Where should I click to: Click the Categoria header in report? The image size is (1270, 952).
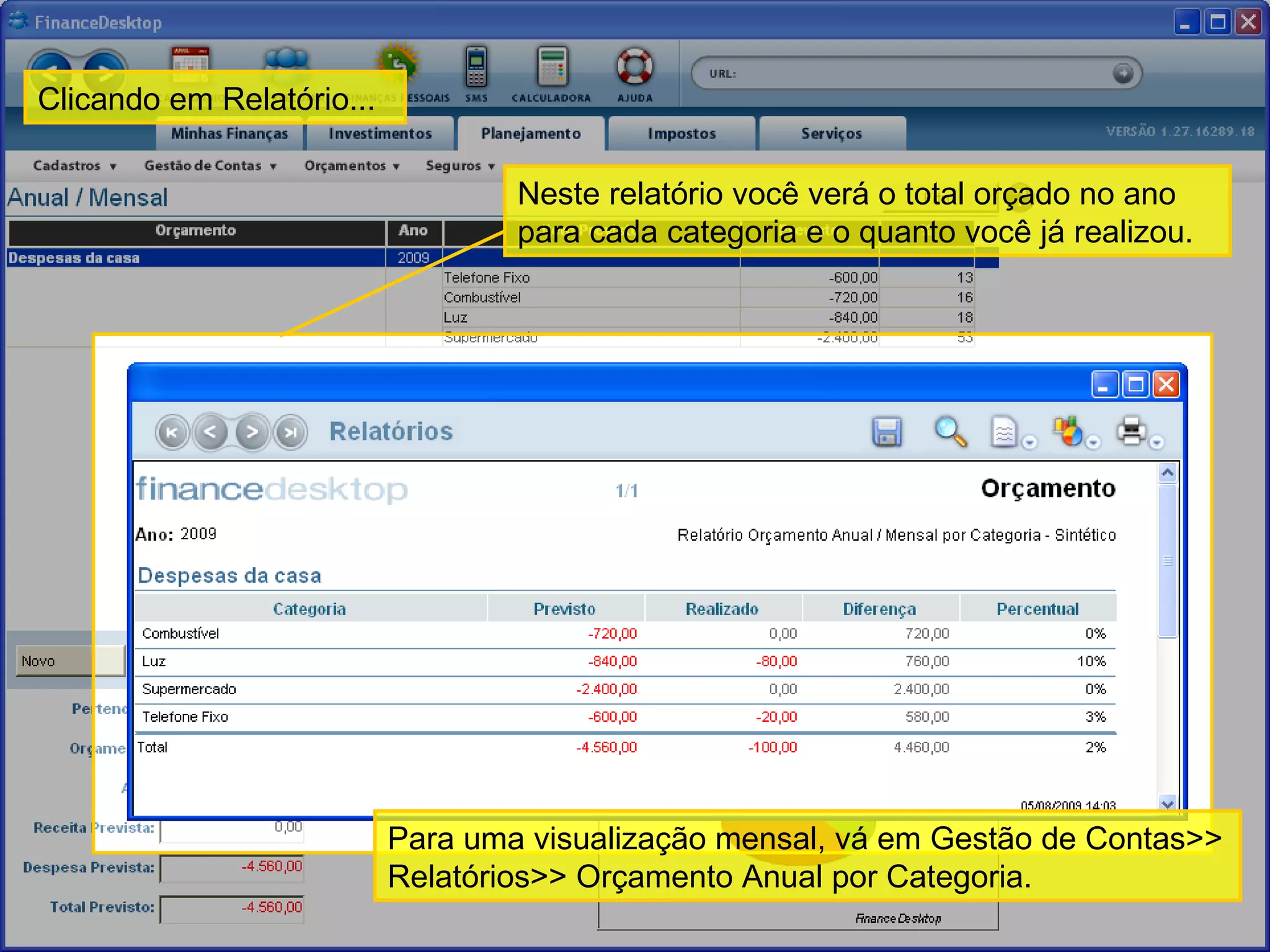point(310,609)
